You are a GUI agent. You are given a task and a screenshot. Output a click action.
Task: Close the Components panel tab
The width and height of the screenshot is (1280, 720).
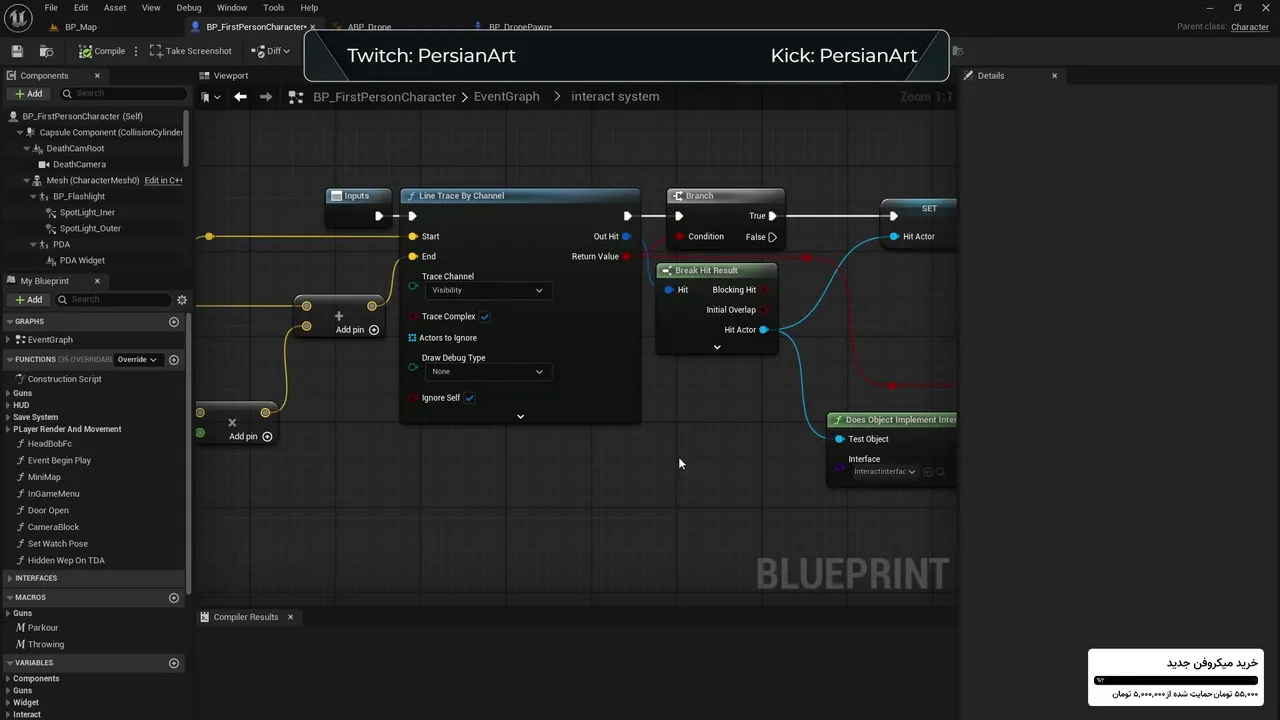pyautogui.click(x=97, y=76)
